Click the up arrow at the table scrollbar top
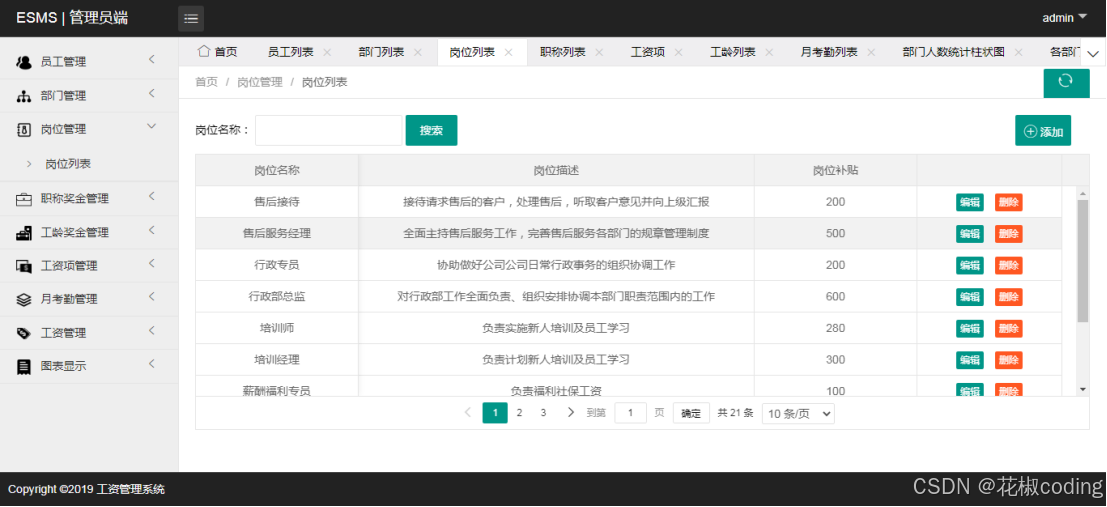The image size is (1107, 507). [x=1083, y=193]
